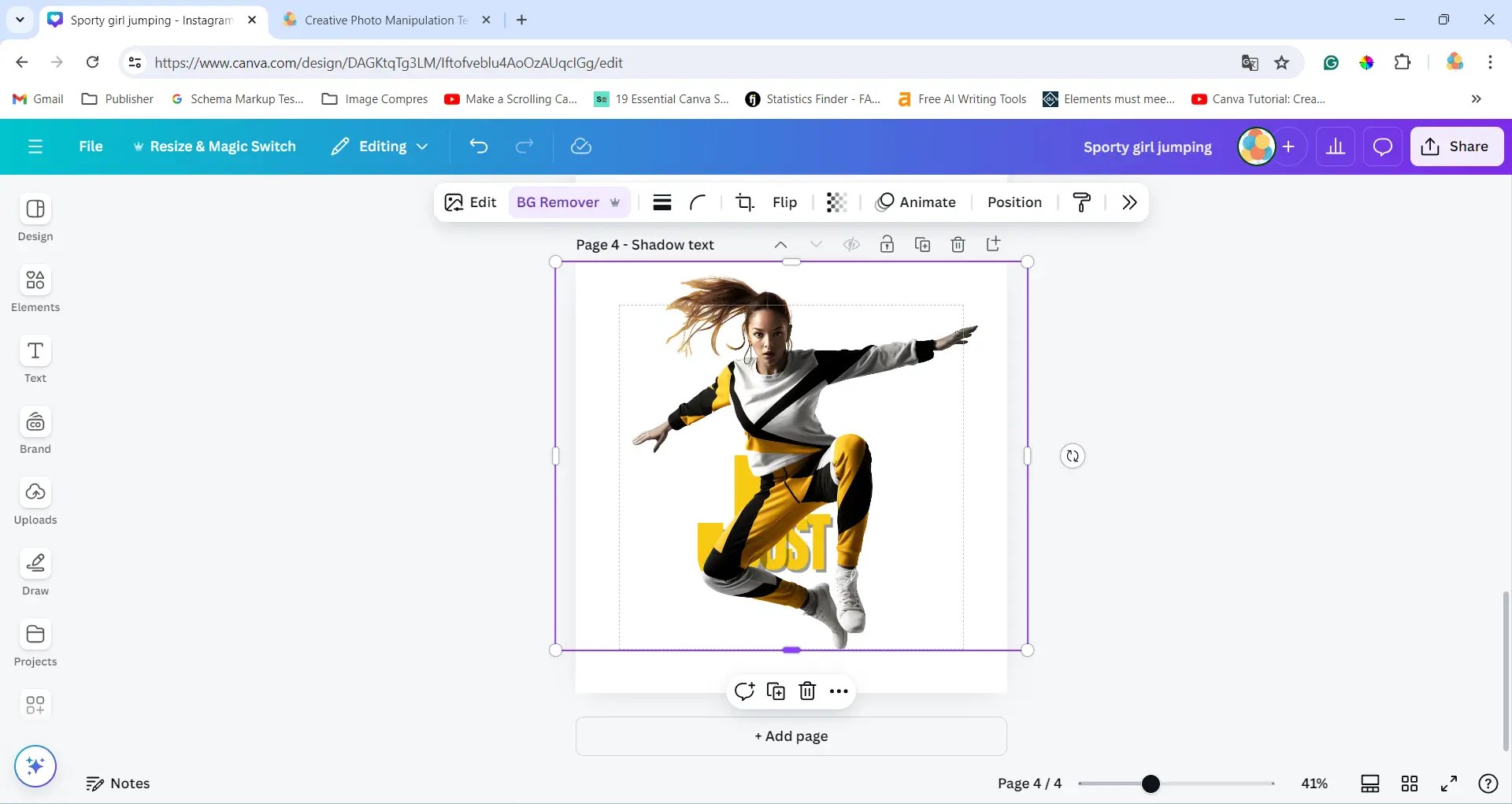Delete page using trash icon

coord(958,245)
